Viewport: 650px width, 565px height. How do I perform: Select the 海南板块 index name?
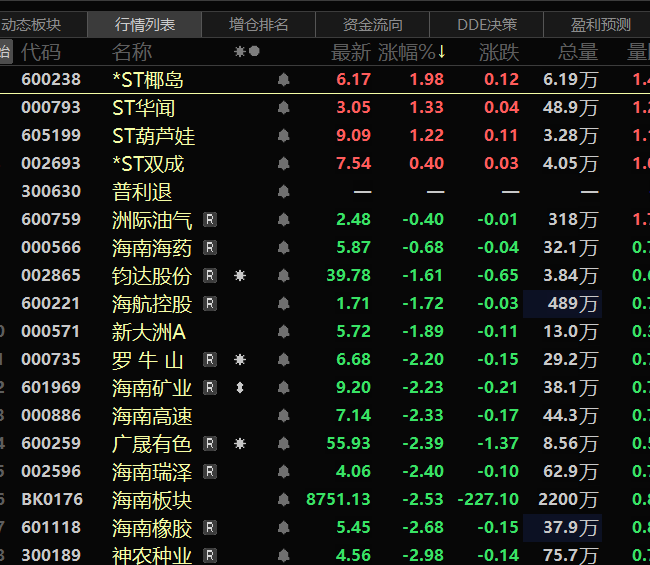(152, 500)
